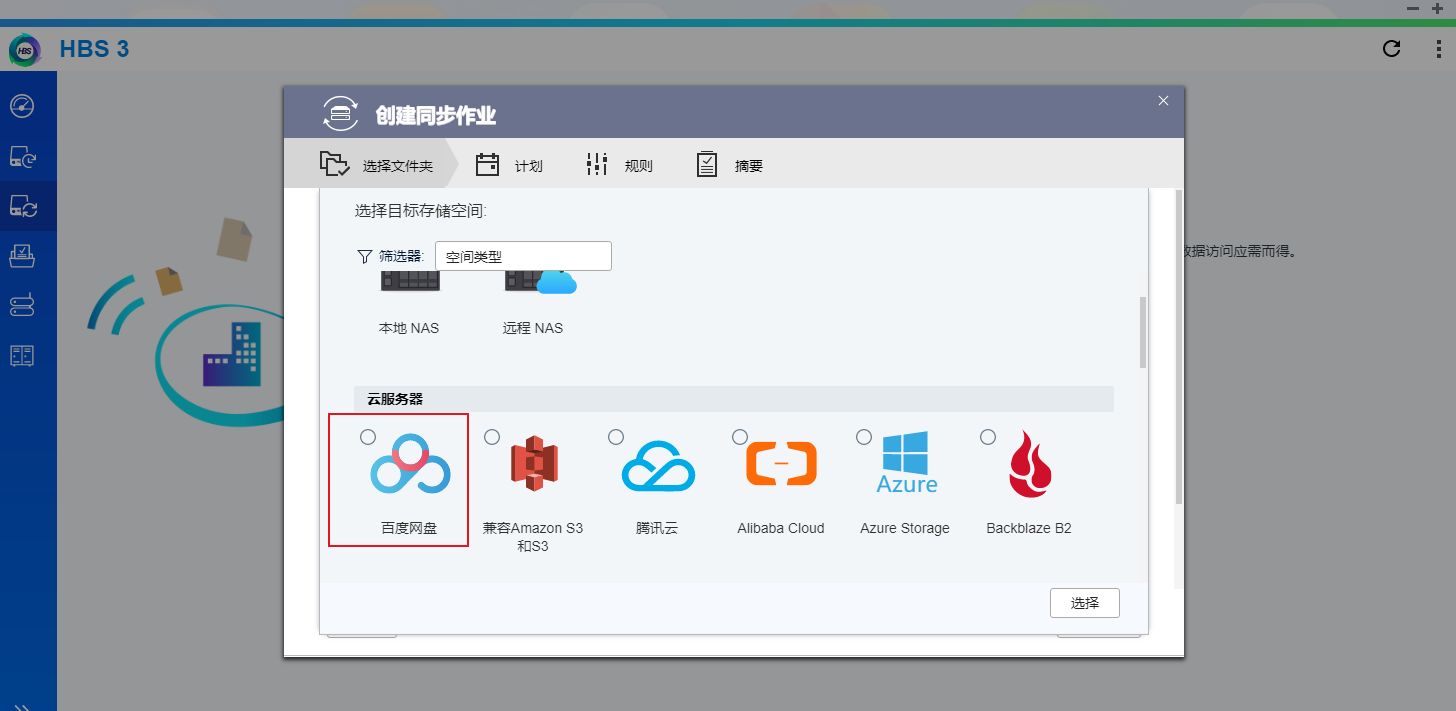1456x711 pixels.
Task: Click the Backblaze B2 flame icon
Action: tap(1029, 465)
